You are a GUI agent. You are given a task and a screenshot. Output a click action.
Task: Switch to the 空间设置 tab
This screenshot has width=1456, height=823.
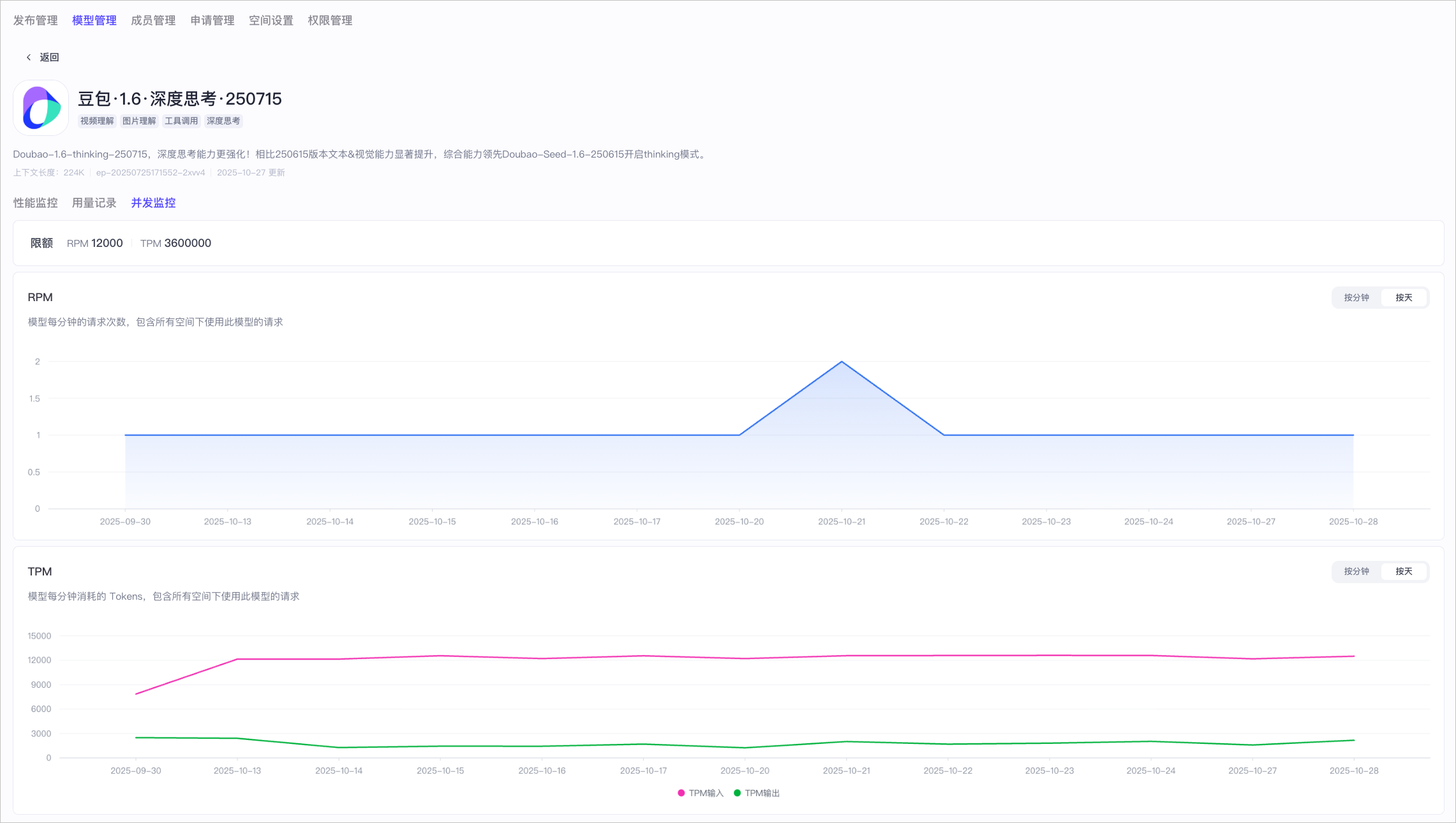271,20
